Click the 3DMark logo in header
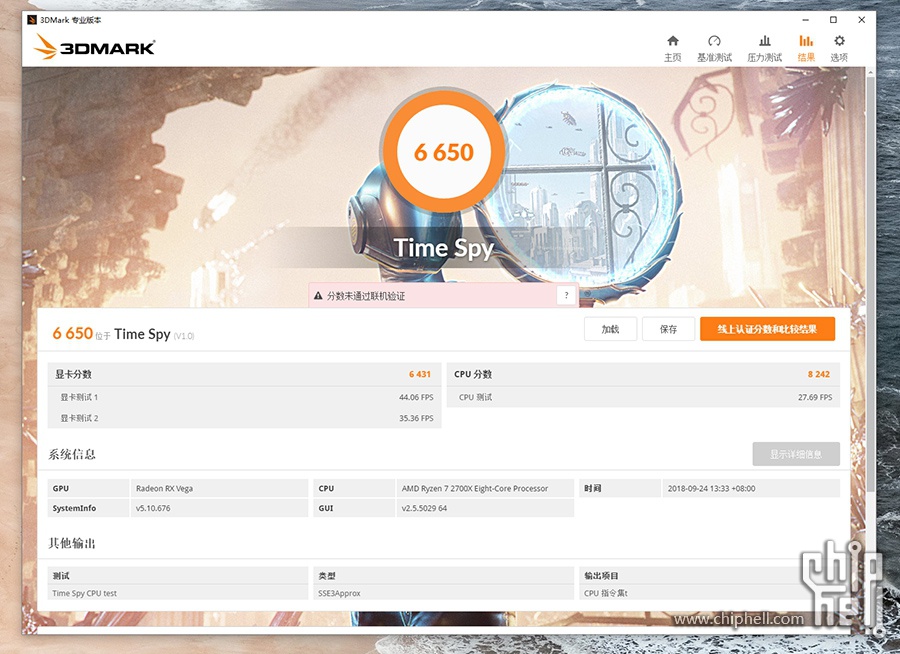This screenshot has height=654, width=900. (x=95, y=47)
